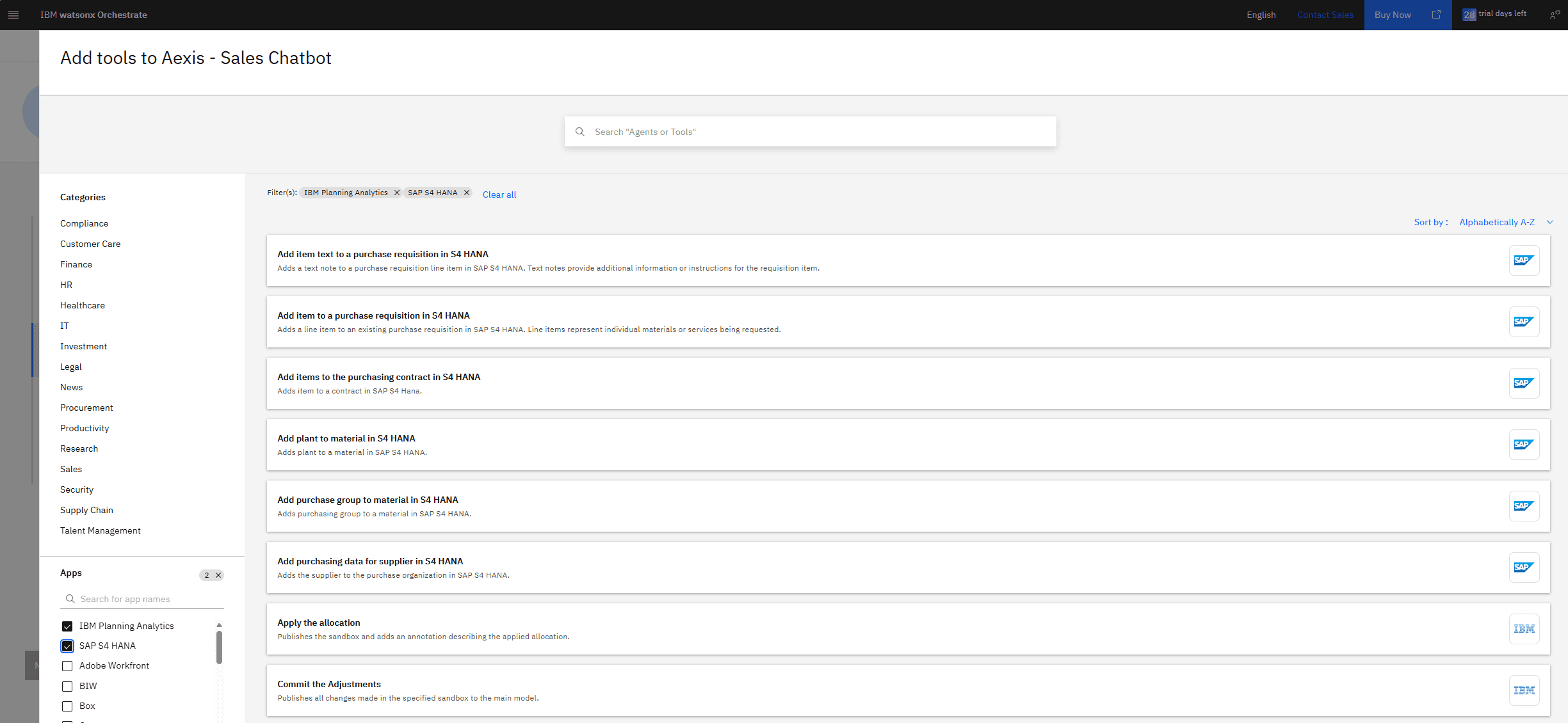Open the hamburger navigation menu

(13, 15)
